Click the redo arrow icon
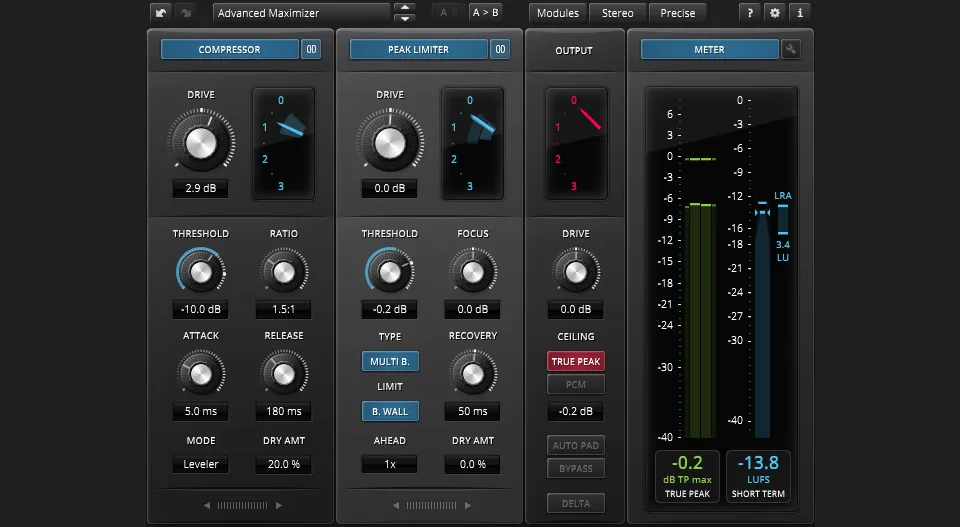Image resolution: width=960 pixels, height=527 pixels. point(186,13)
